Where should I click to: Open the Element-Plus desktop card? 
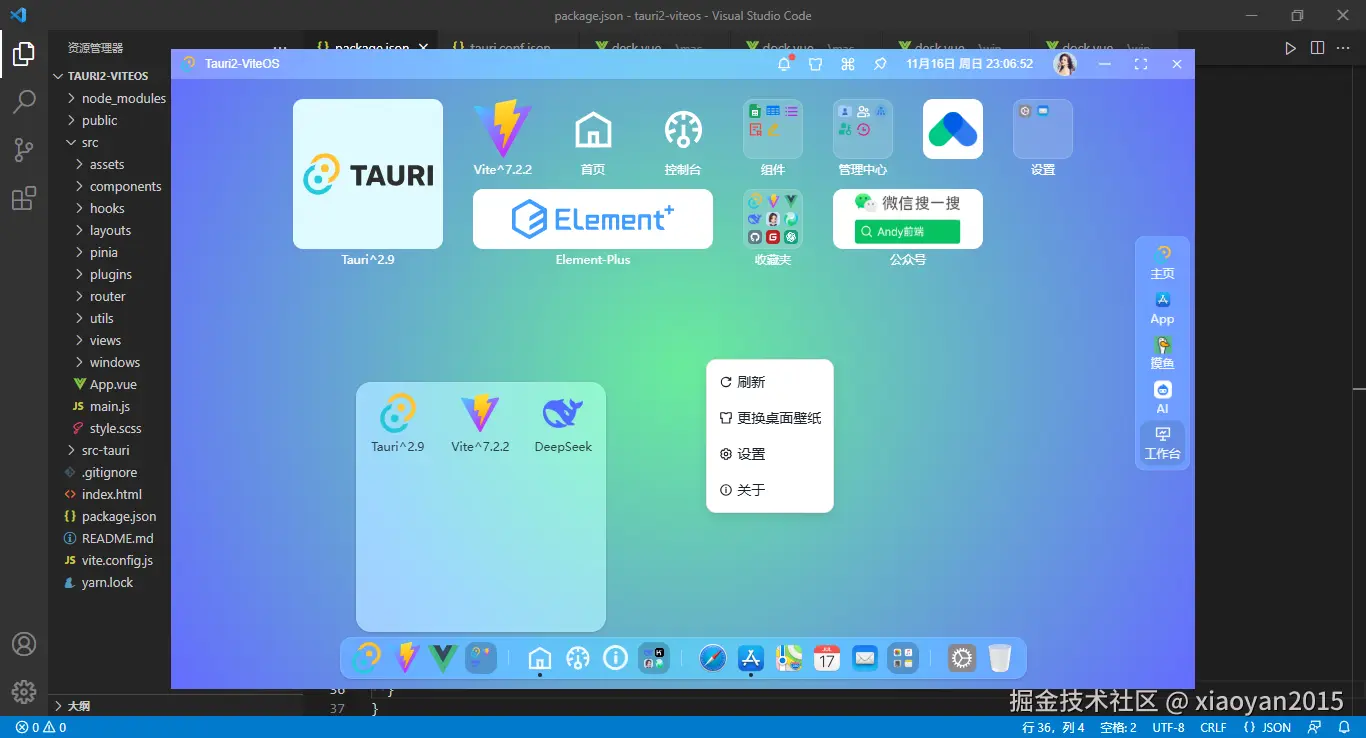click(x=593, y=219)
